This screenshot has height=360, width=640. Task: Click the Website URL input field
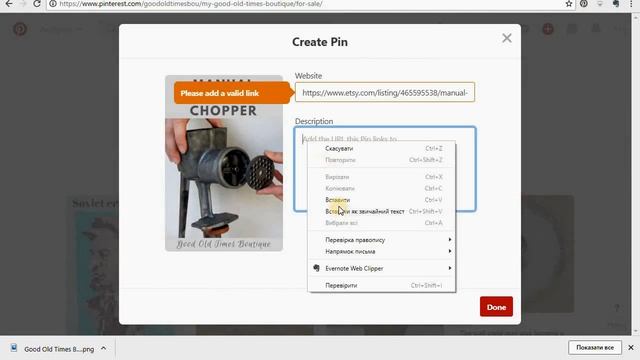point(385,92)
